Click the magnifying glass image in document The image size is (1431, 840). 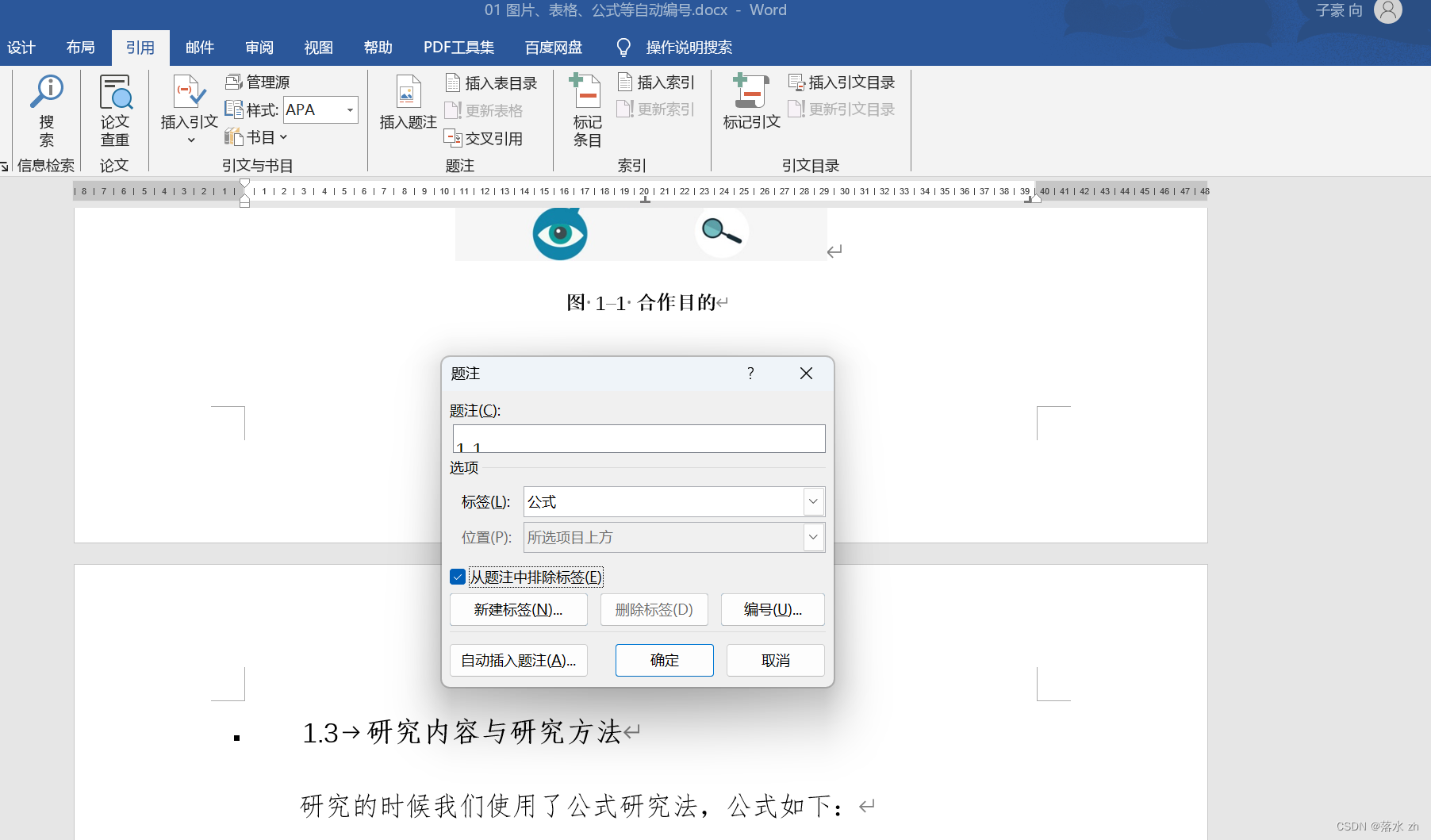[x=721, y=231]
